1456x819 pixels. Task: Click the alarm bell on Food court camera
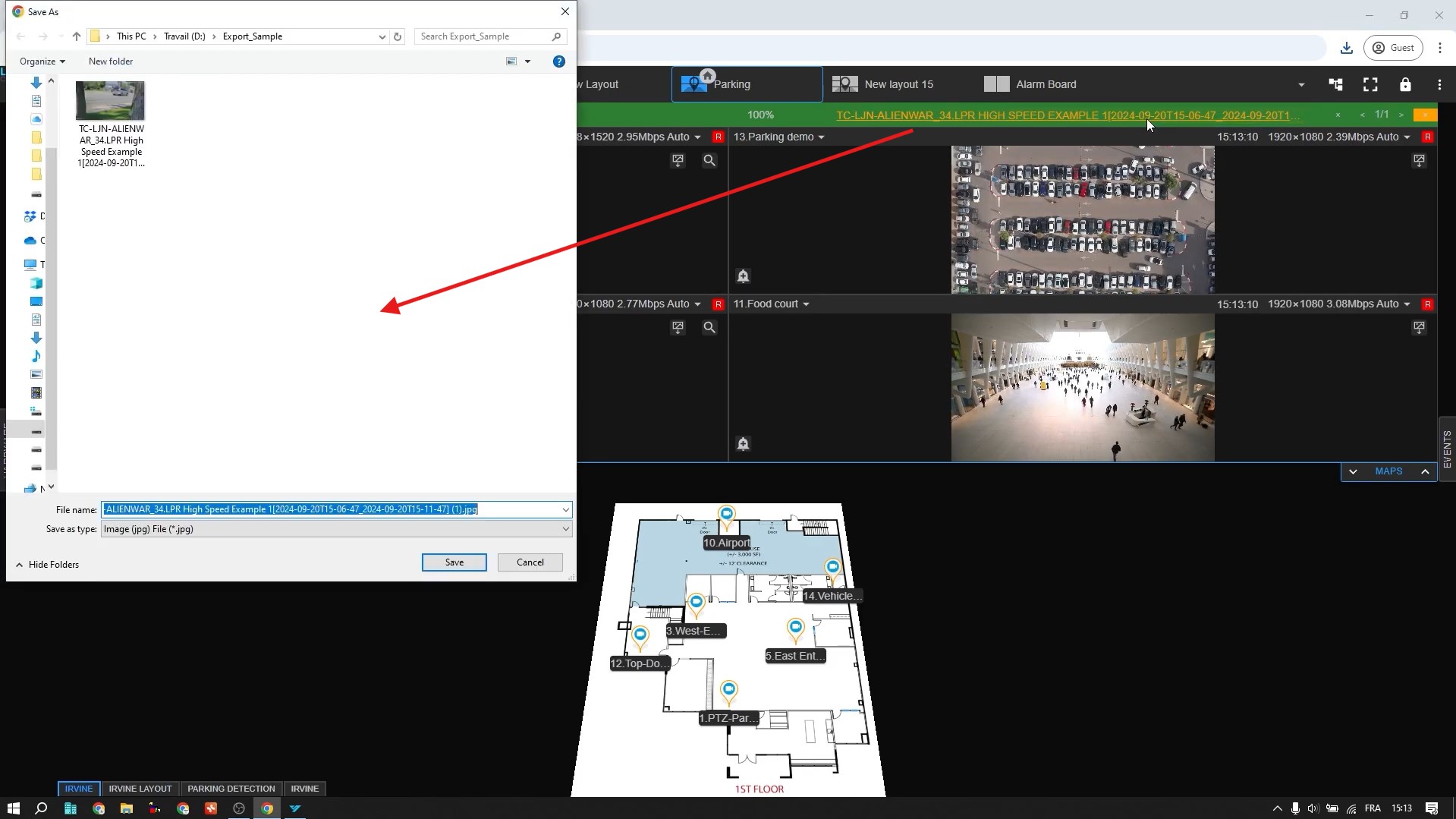[743, 444]
